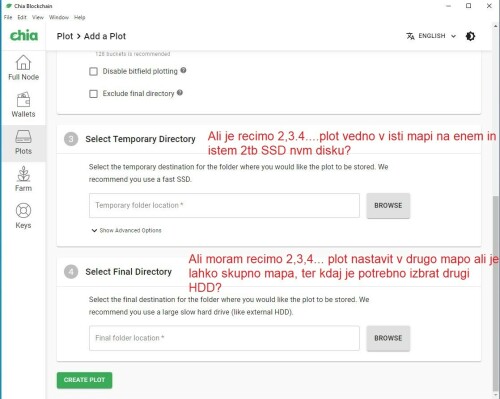Click the Select Final Directory heading

click(x=128, y=272)
